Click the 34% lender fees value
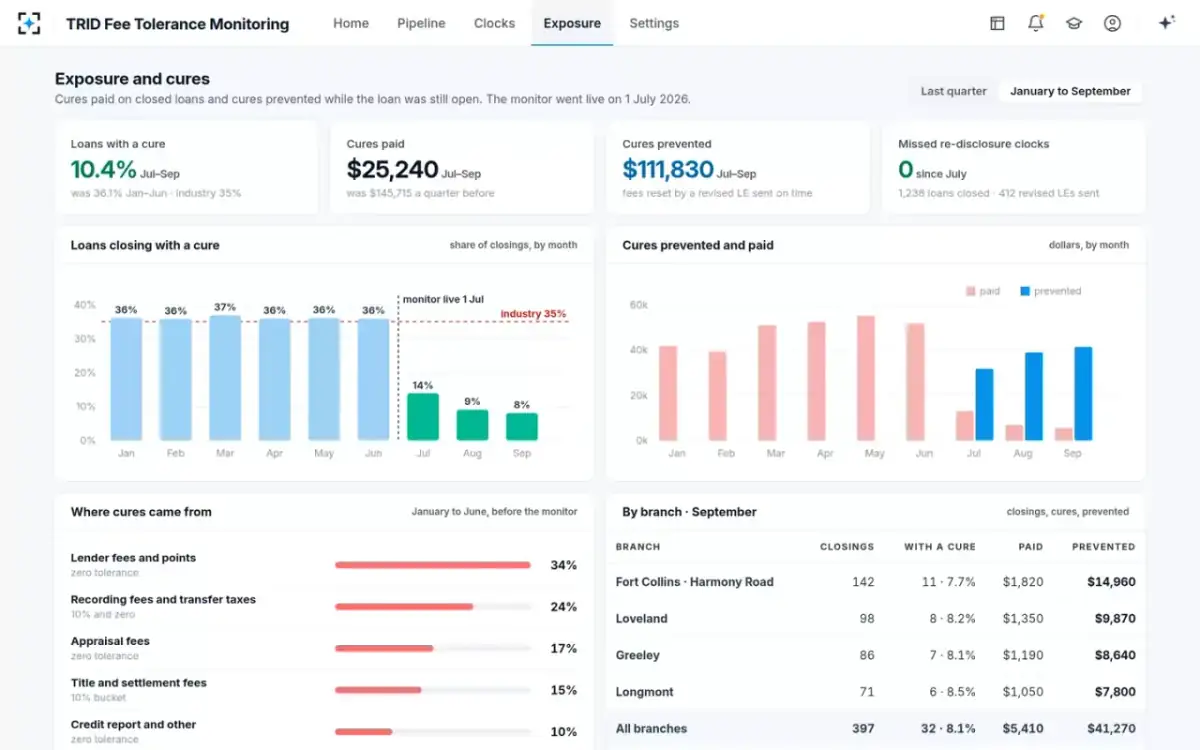1200x750 pixels. [x=563, y=565]
